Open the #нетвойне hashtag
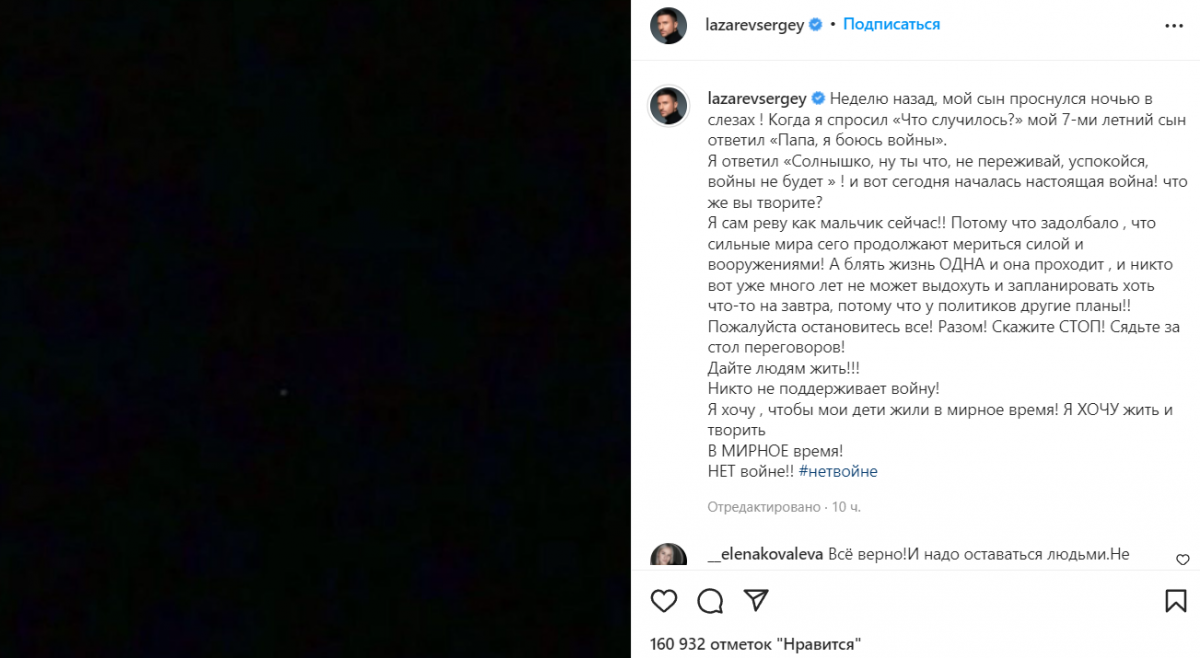The height and width of the screenshot is (658, 1200). coord(838,471)
